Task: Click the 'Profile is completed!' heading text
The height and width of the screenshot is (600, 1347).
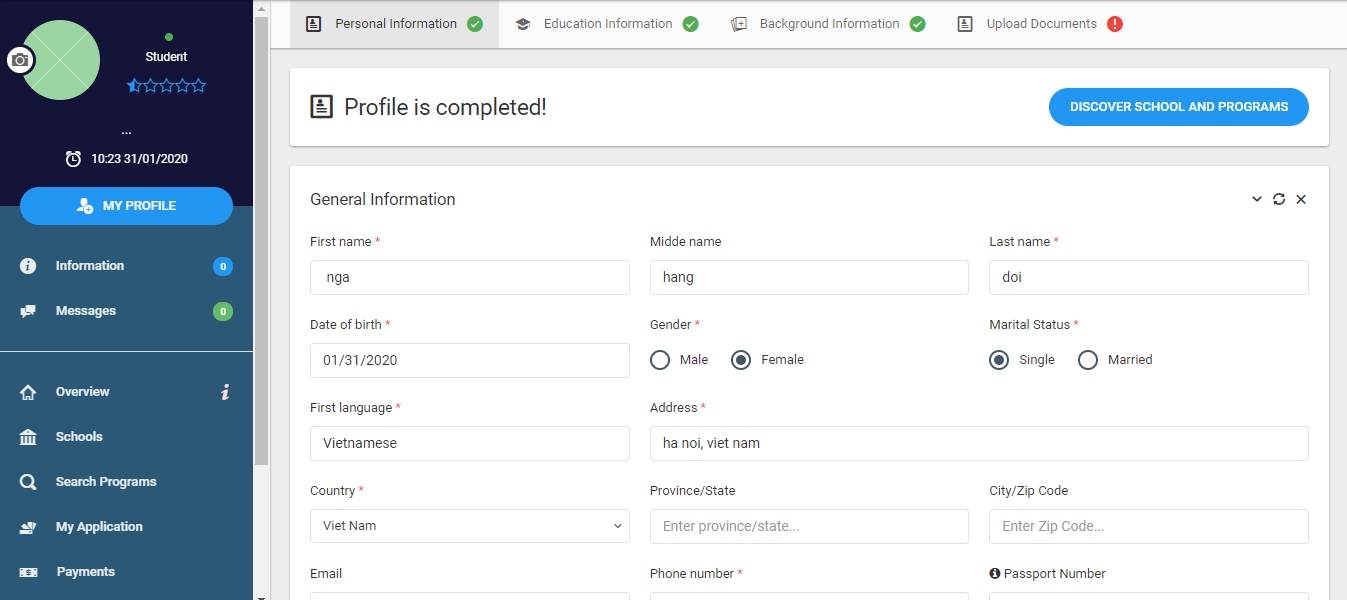Action: pyautogui.click(x=445, y=107)
